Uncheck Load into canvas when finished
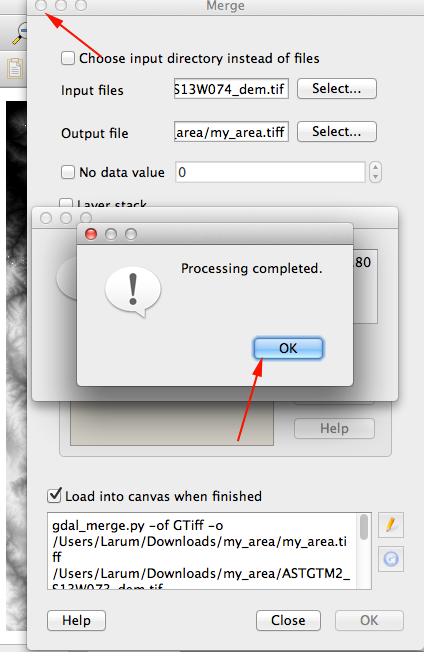The height and width of the screenshot is (652, 424). point(54,495)
